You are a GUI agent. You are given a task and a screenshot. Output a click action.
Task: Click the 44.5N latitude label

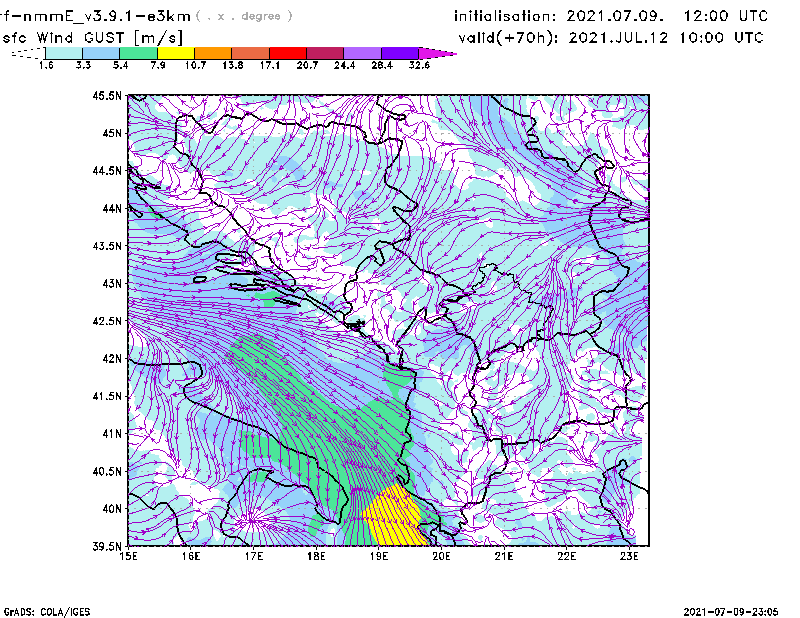107,170
